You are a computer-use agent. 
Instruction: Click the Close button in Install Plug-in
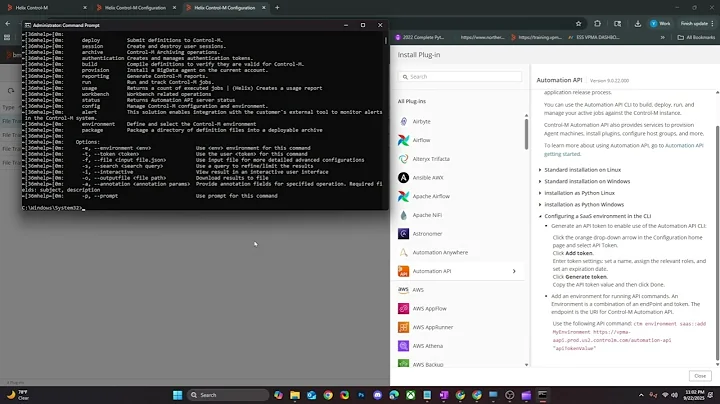[x=700, y=376]
